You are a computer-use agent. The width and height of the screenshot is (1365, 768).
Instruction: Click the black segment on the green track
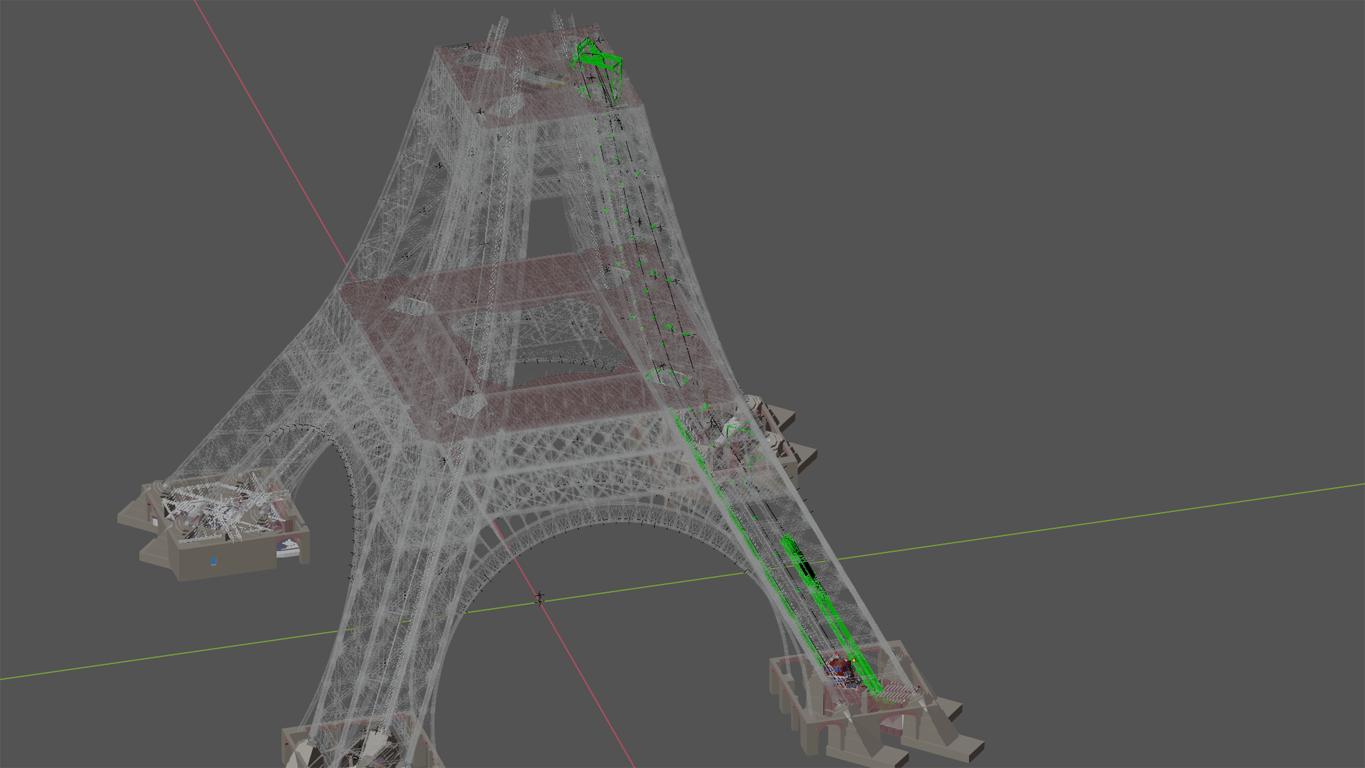(804, 570)
